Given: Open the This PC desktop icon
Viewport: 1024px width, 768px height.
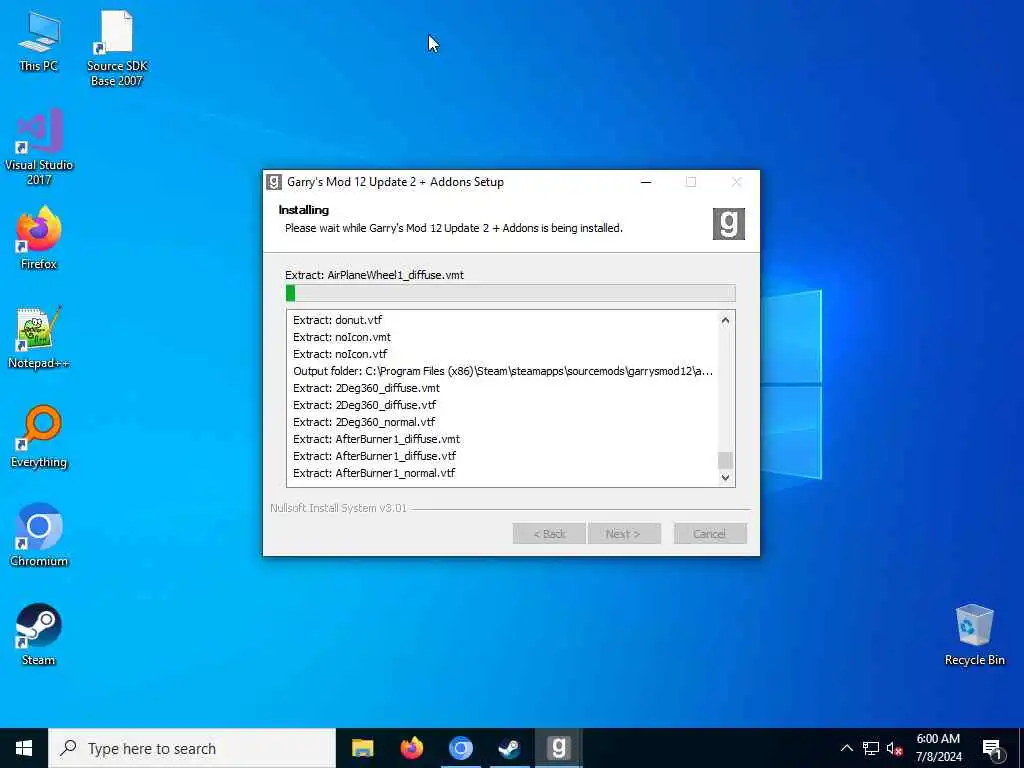Looking at the screenshot, I should coord(39,42).
